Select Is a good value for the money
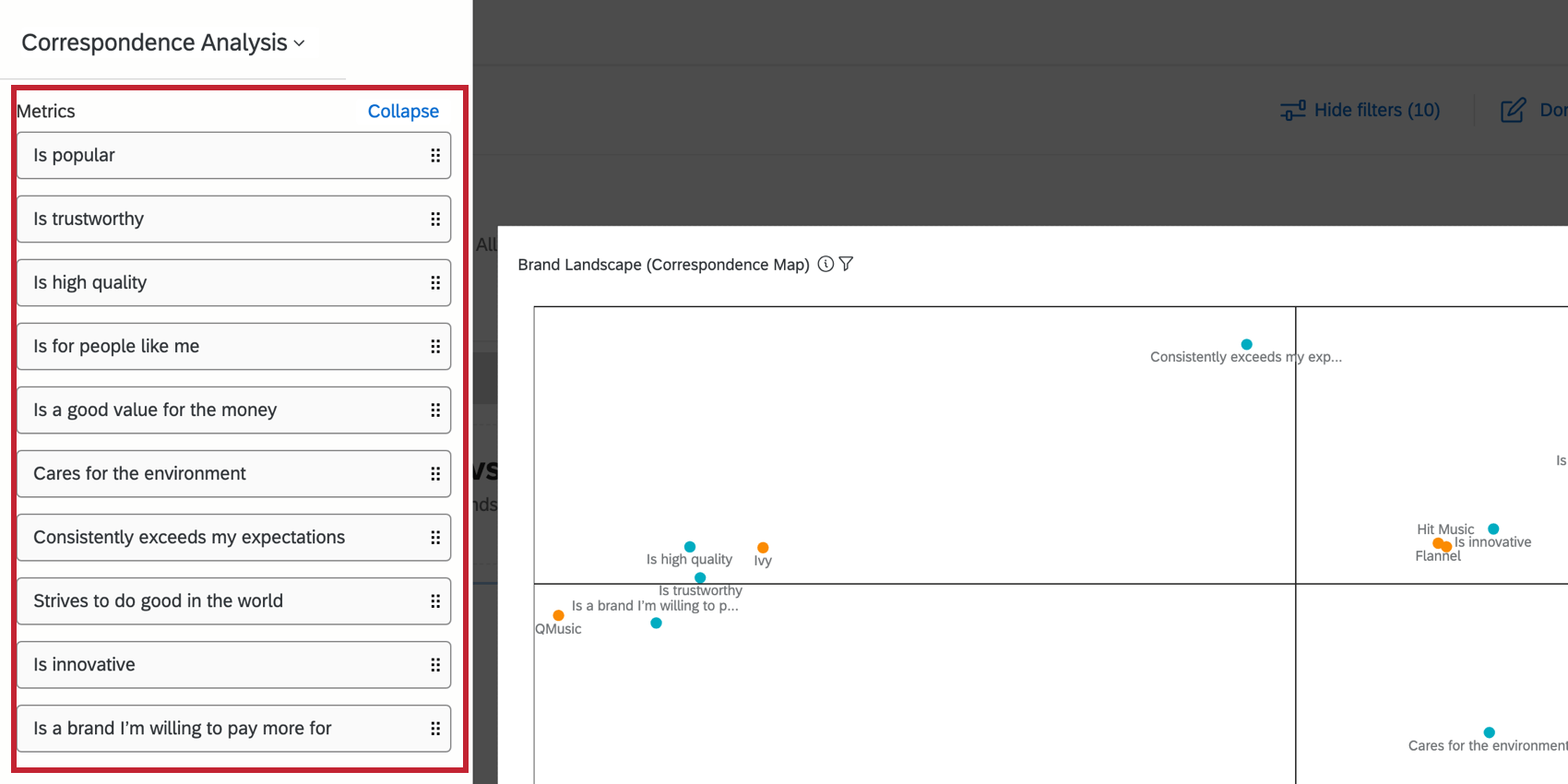 pyautogui.click(x=233, y=410)
